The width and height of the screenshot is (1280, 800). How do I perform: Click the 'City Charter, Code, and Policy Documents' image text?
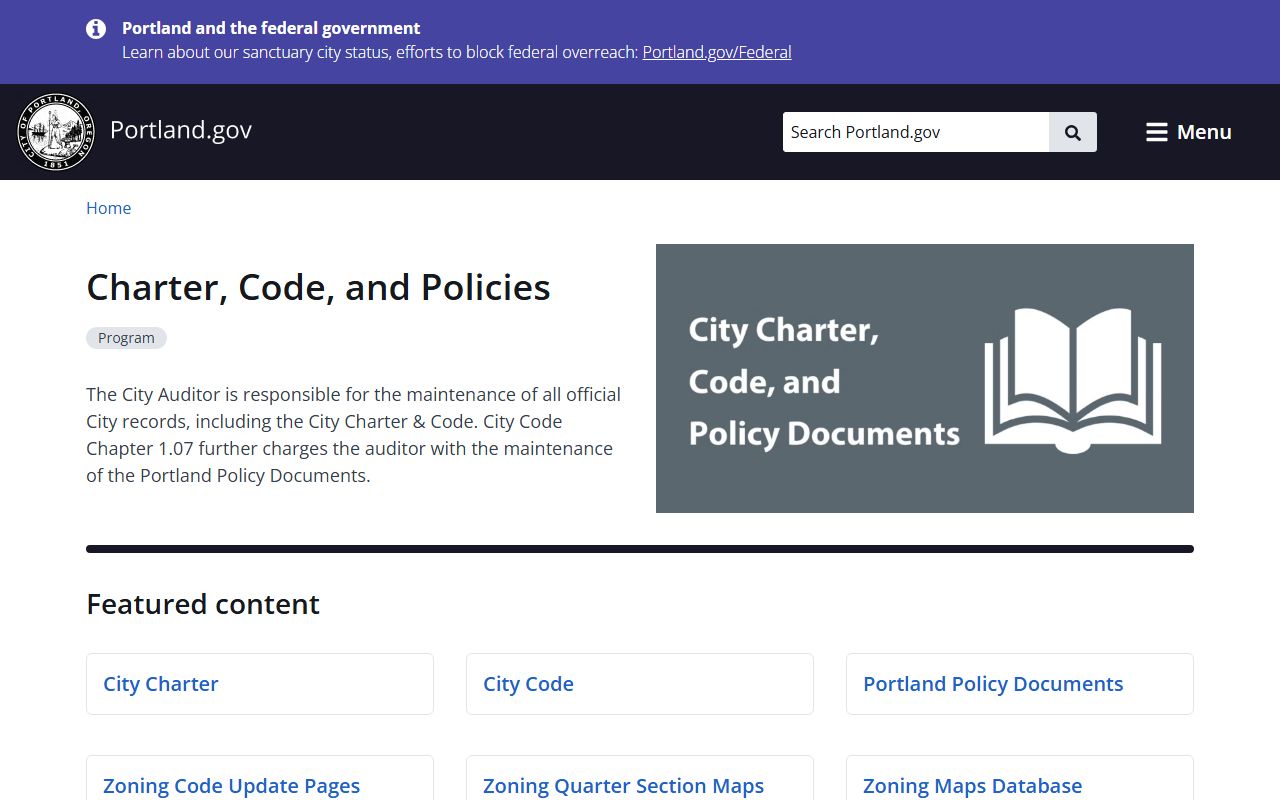(x=823, y=381)
